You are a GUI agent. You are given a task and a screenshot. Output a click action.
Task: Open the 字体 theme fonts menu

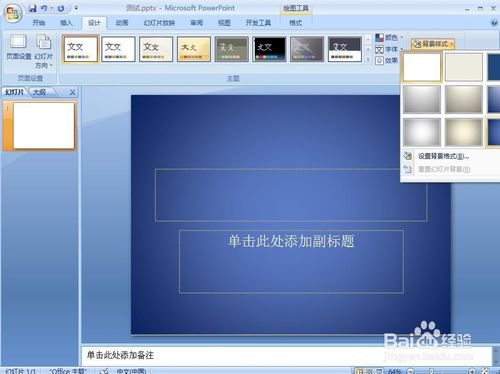[x=389, y=49]
